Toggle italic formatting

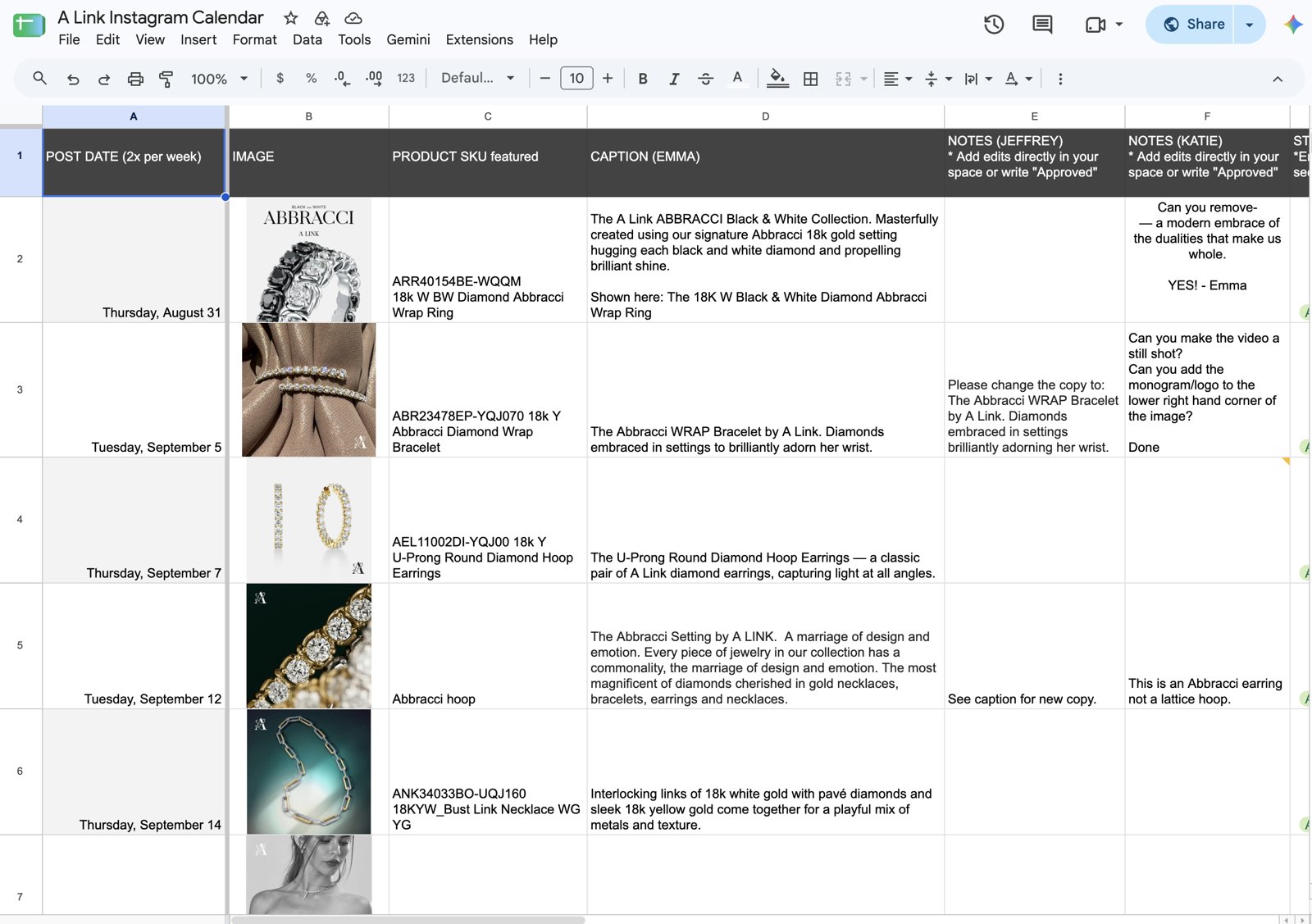coord(674,79)
